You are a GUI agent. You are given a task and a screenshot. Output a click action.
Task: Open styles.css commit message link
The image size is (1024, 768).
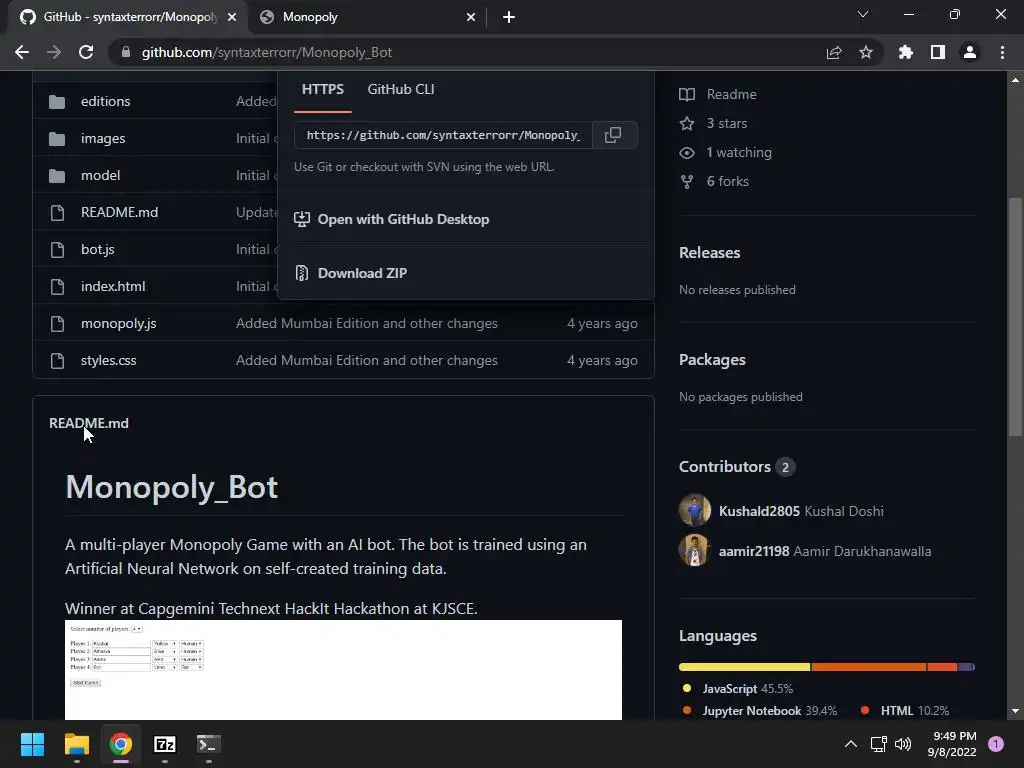pos(366,360)
